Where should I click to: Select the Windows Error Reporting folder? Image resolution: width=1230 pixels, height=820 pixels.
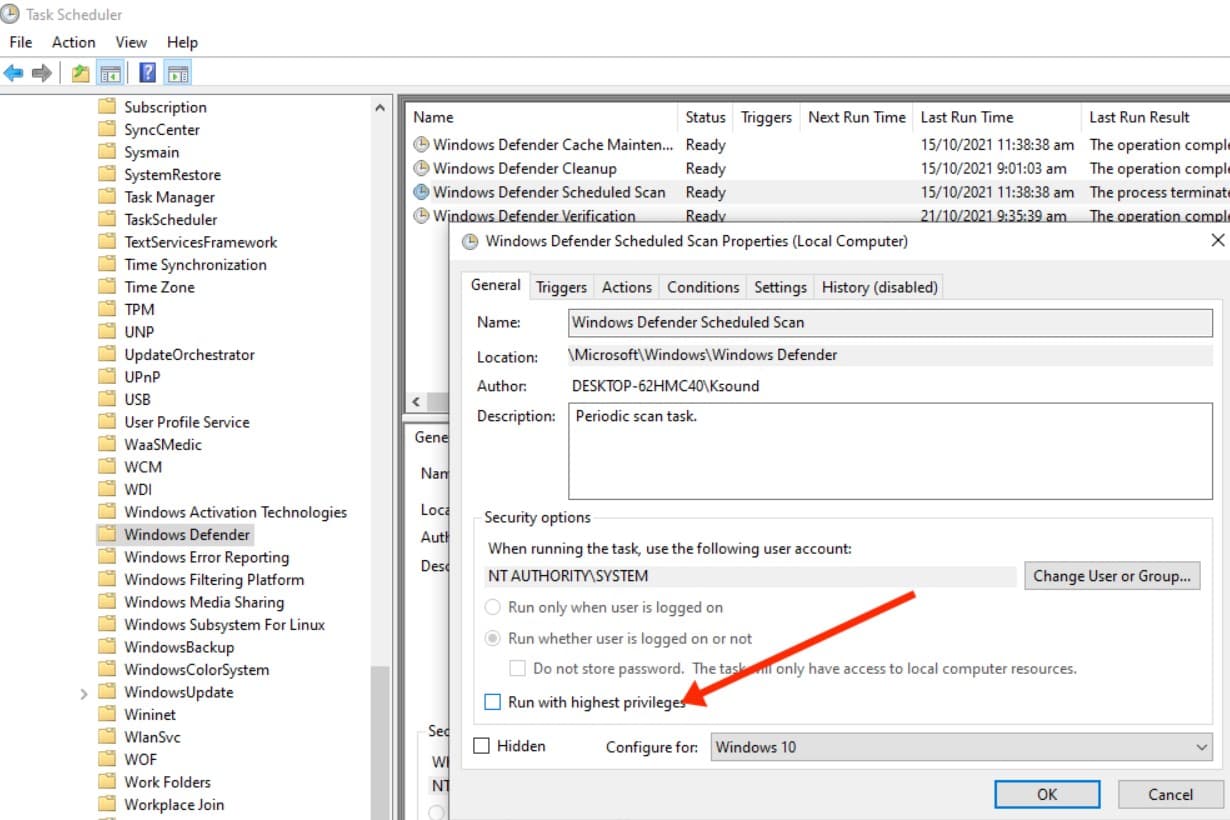coord(206,558)
